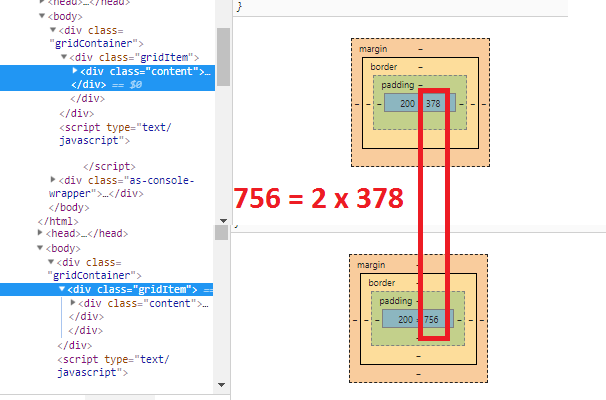Click padding label in upper box model
Screen dimensions: 606x400
tap(397, 85)
